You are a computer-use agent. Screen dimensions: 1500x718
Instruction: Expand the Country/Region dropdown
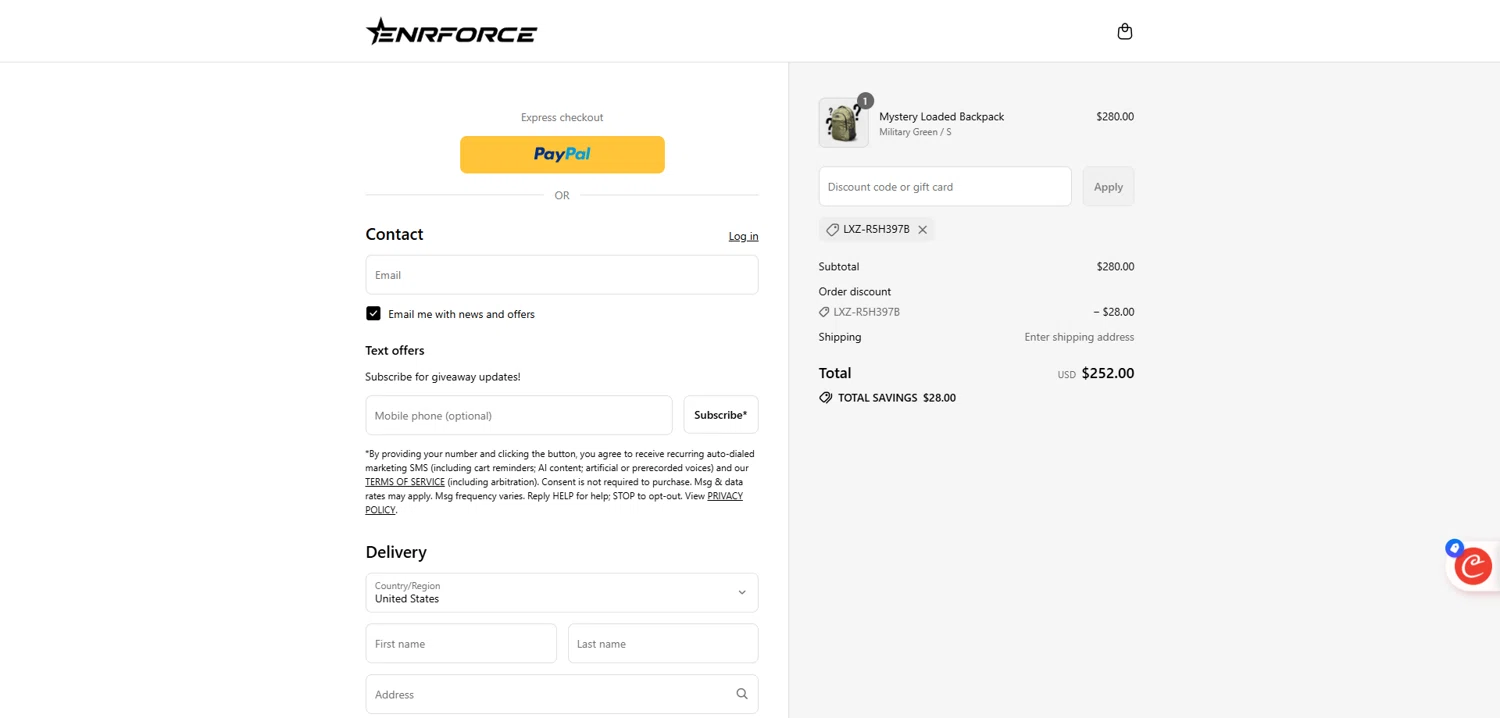click(x=562, y=593)
